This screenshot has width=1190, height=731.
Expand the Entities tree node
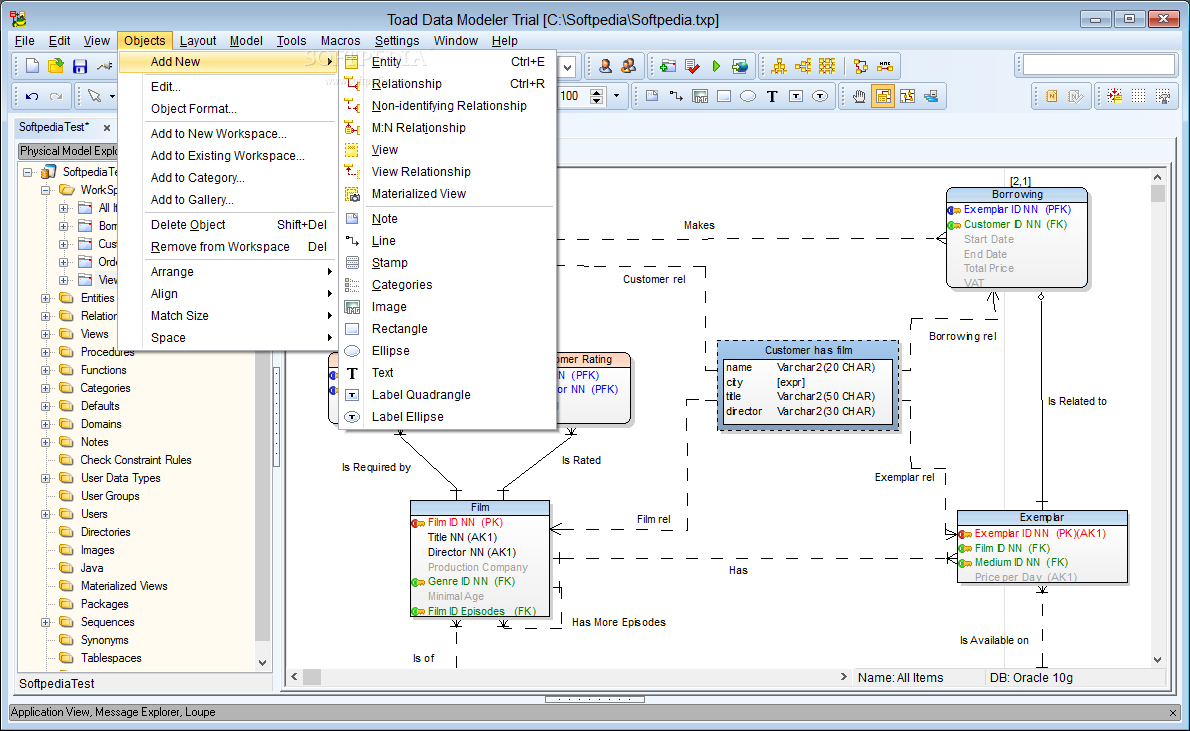(46, 298)
